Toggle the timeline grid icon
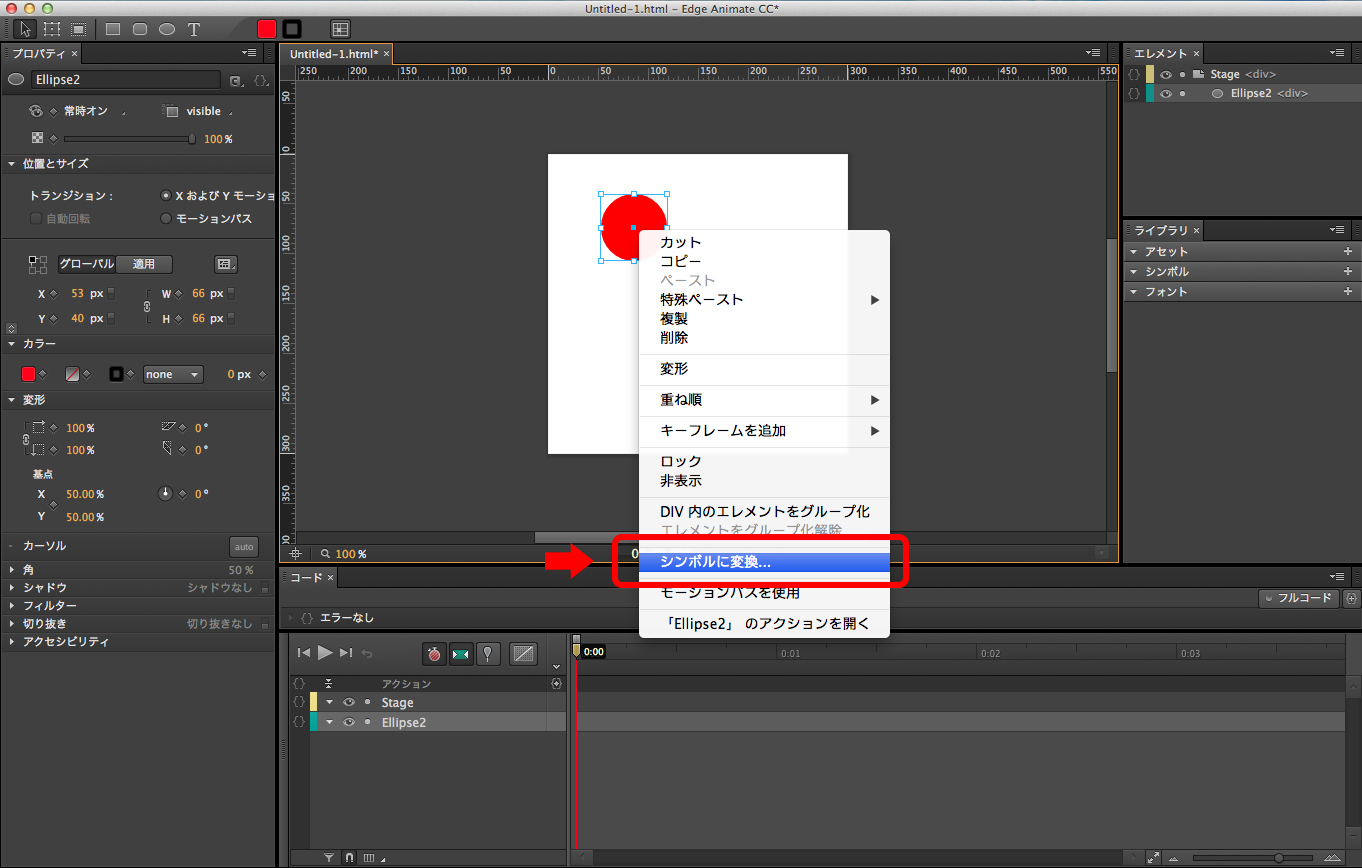1362x868 pixels. pyautogui.click(x=369, y=858)
